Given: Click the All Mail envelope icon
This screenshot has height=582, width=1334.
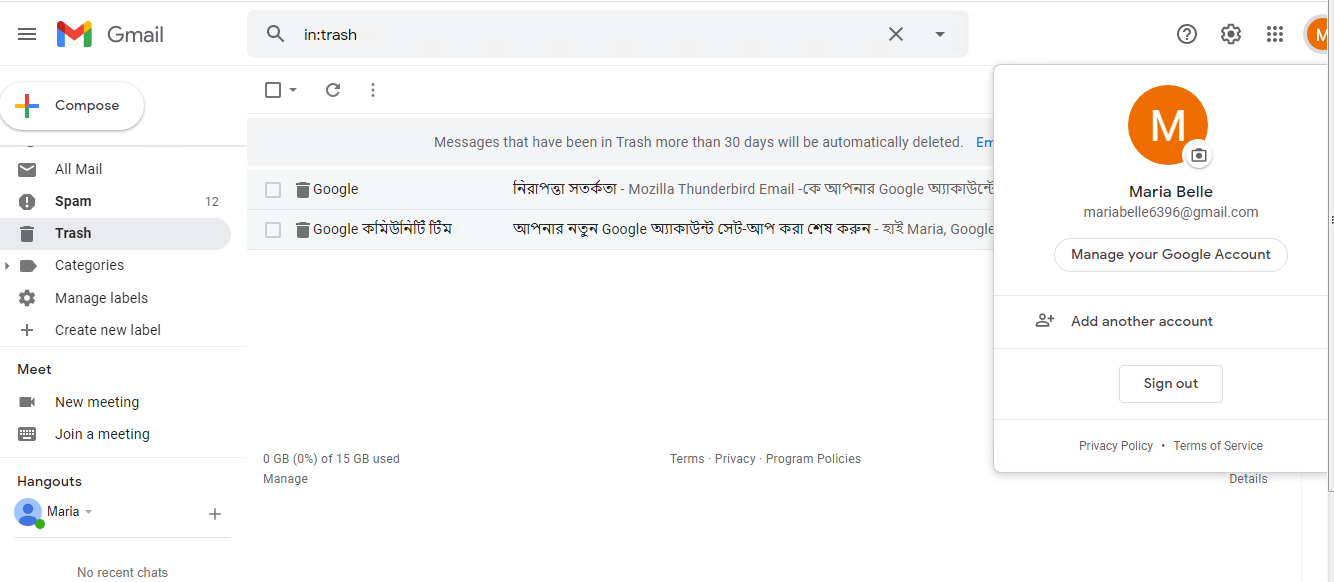Looking at the screenshot, I should pos(27,169).
